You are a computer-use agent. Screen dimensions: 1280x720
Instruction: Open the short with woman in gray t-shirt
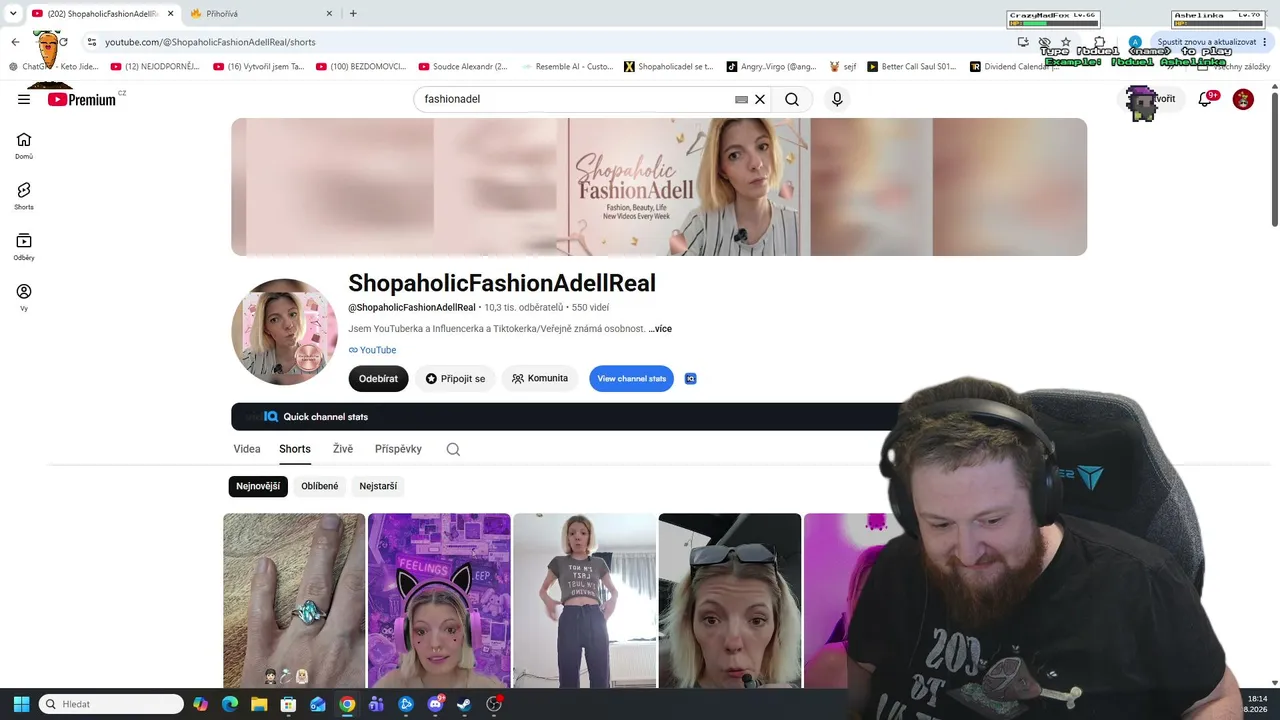(585, 600)
